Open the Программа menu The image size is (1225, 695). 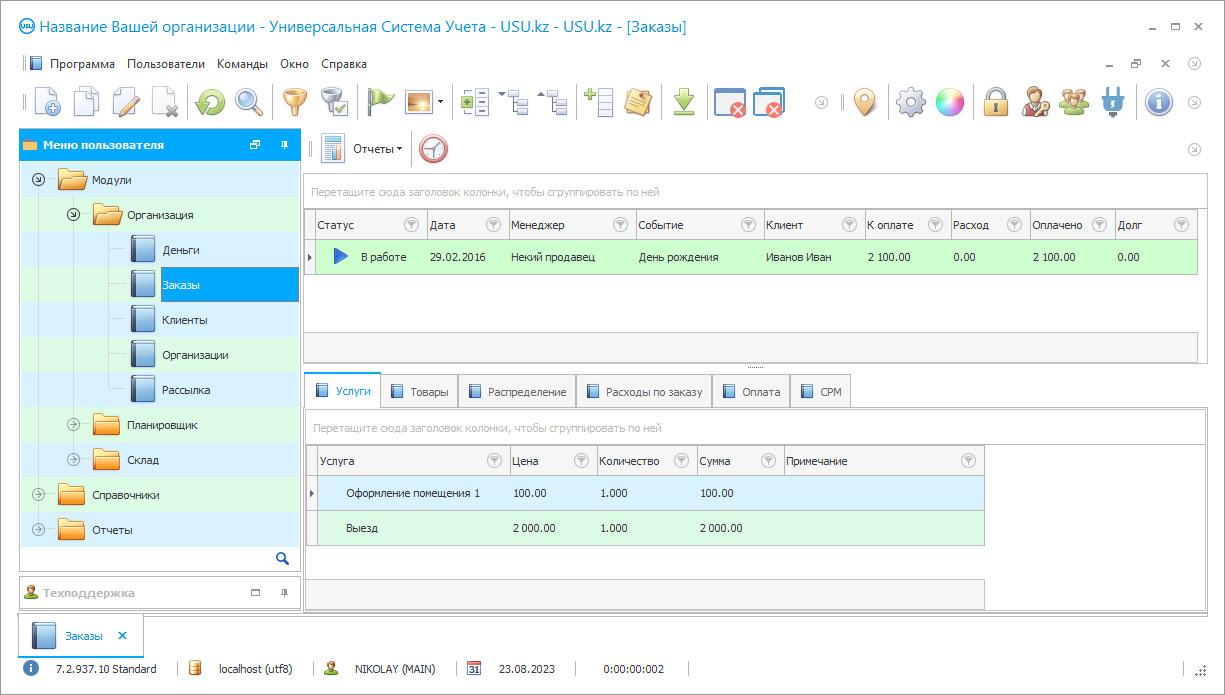click(82, 64)
